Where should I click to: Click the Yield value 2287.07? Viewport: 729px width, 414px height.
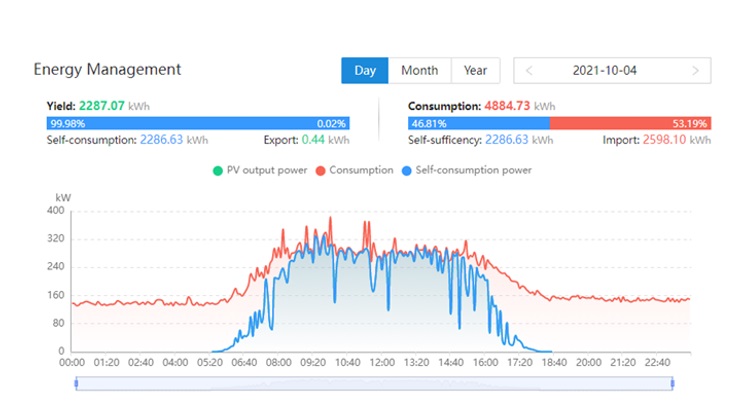101,106
